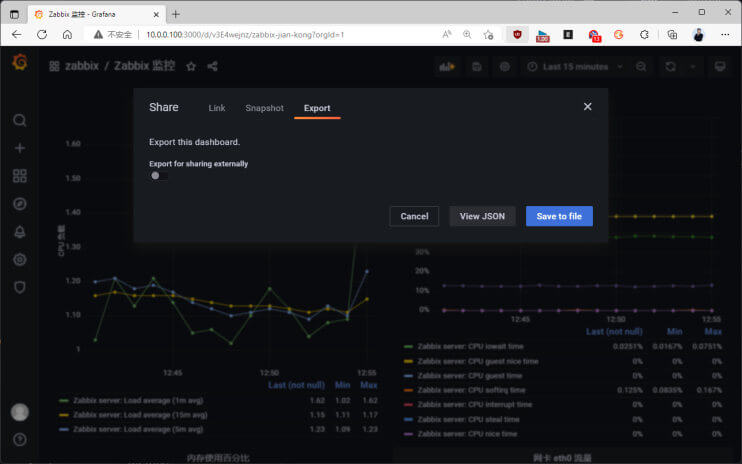
Task: Click the CPU guest nice time legend
Action: pyautogui.click(x=477, y=361)
